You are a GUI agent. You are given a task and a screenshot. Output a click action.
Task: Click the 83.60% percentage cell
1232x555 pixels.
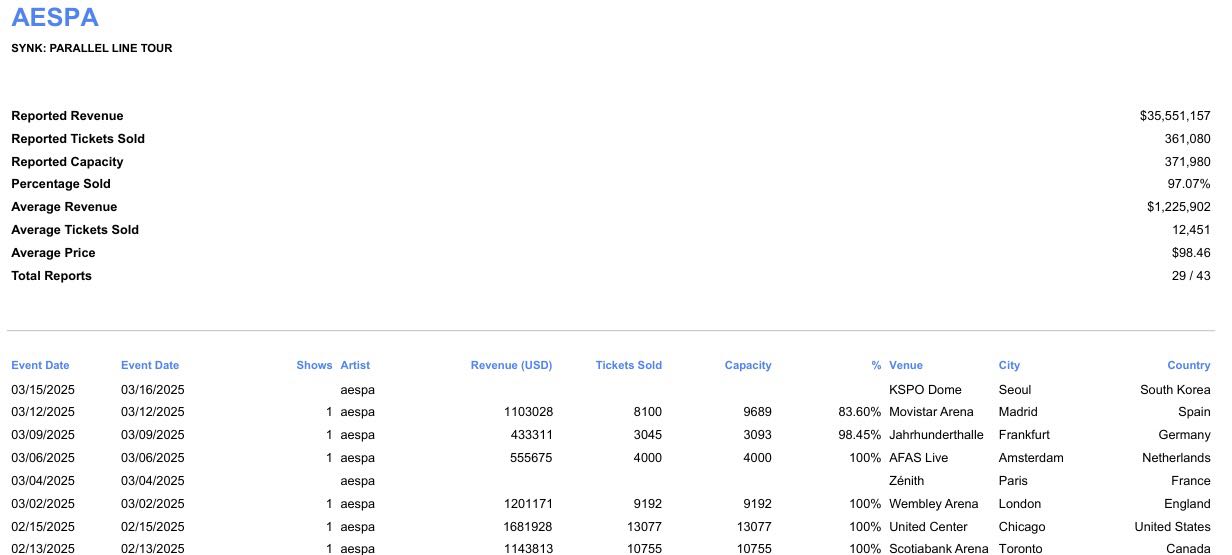(860, 412)
